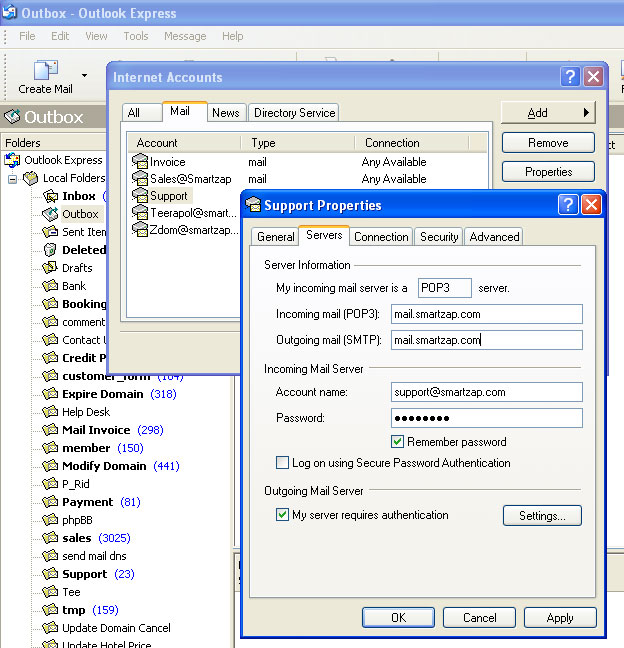
Task: Click the Account name field
Action: click(x=487, y=392)
